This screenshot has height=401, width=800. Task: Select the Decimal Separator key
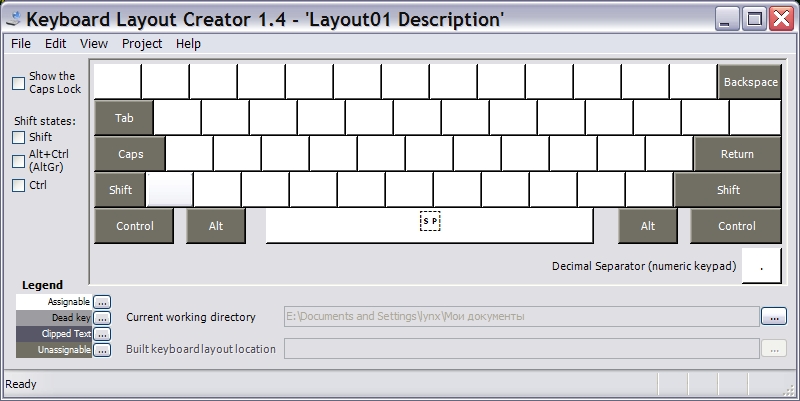pos(762,266)
